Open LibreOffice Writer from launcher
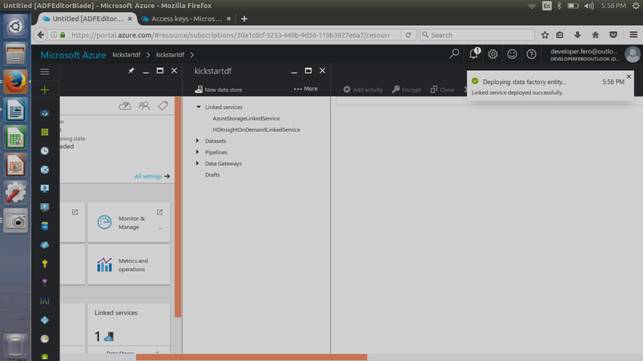 tap(16, 110)
